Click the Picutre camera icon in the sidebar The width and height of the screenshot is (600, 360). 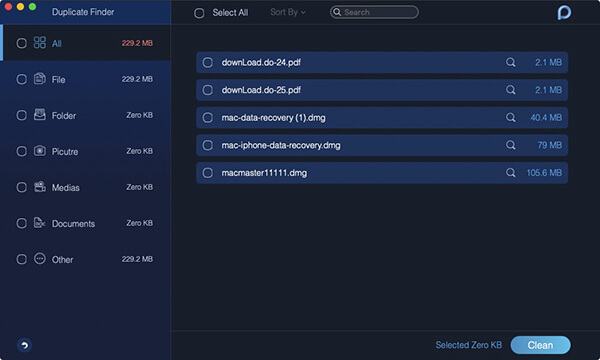pos(40,151)
